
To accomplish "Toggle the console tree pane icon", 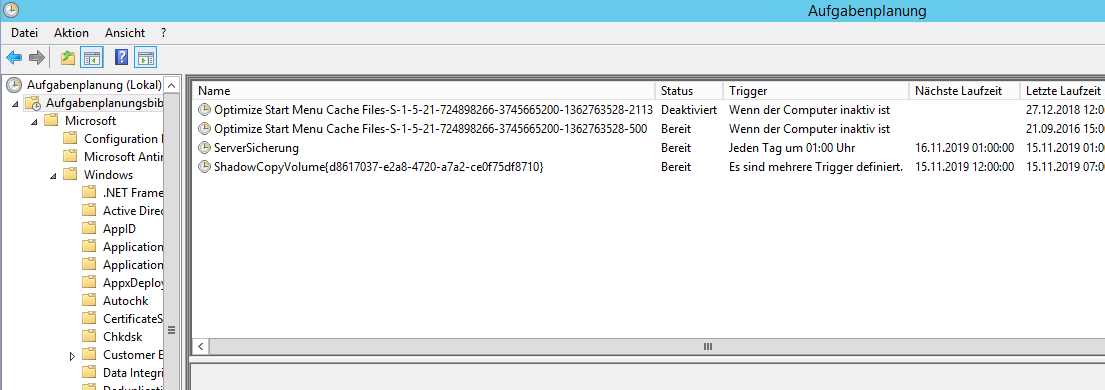I will (x=92, y=58).
